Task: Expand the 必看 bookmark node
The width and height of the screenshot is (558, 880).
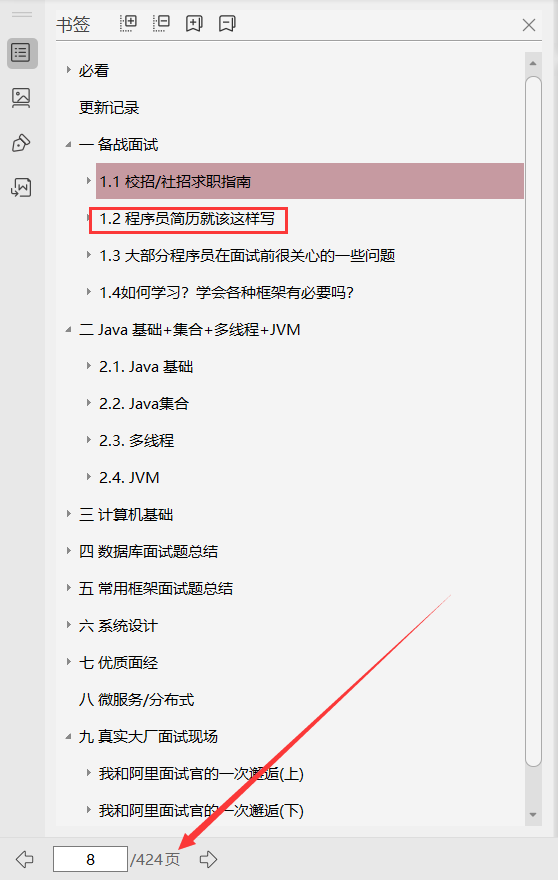Action: click(x=68, y=70)
